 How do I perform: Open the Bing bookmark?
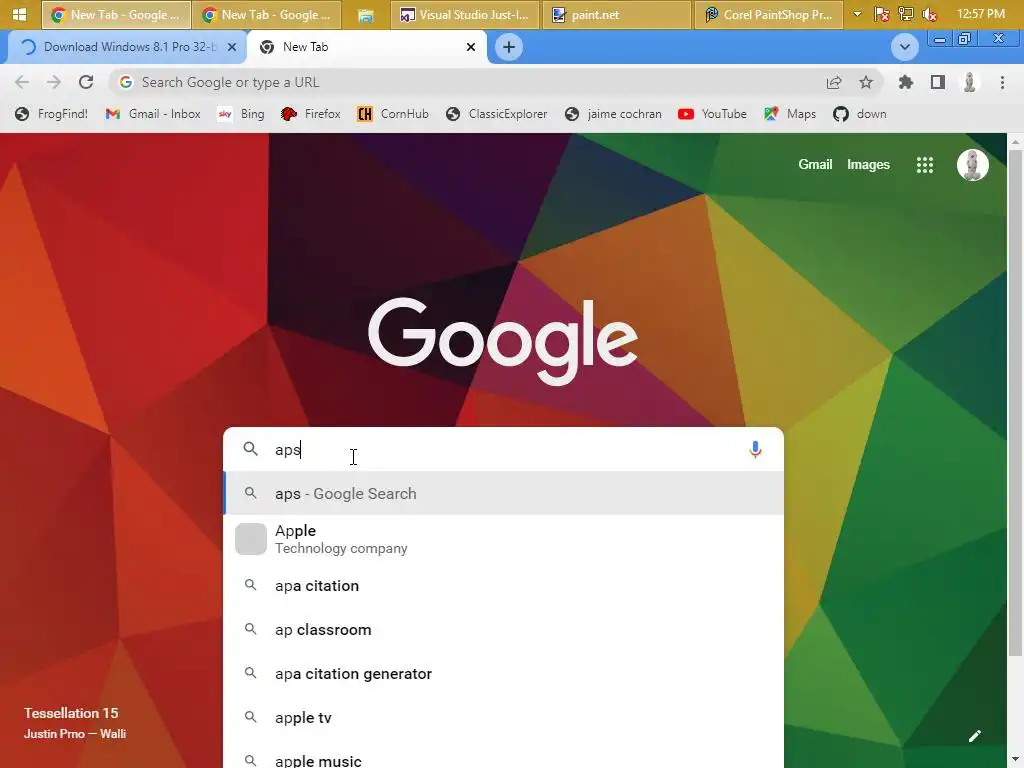pyautogui.click(x=241, y=114)
